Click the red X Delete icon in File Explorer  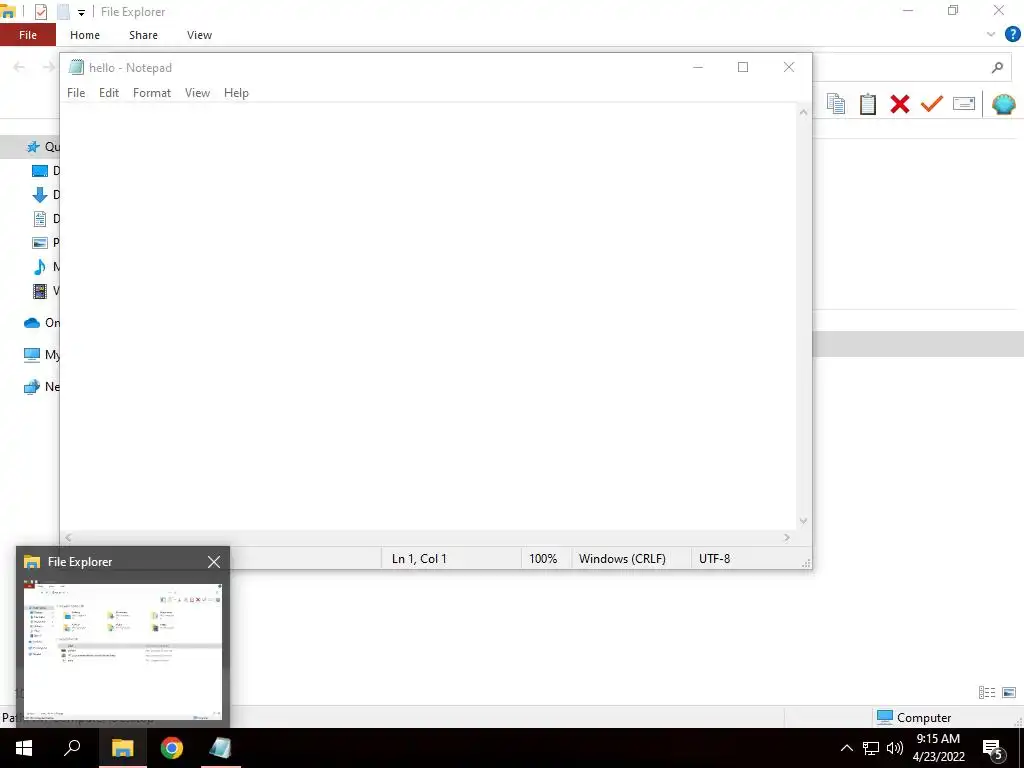tap(899, 103)
